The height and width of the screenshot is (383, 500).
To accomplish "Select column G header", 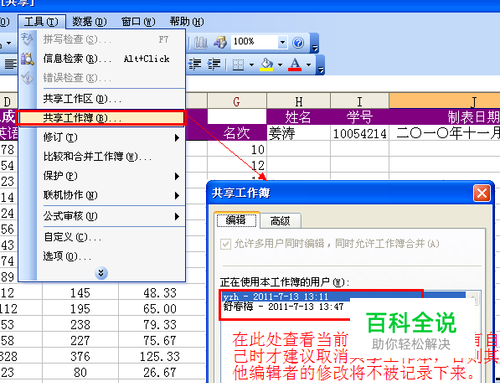I will pyautogui.click(x=237, y=101).
